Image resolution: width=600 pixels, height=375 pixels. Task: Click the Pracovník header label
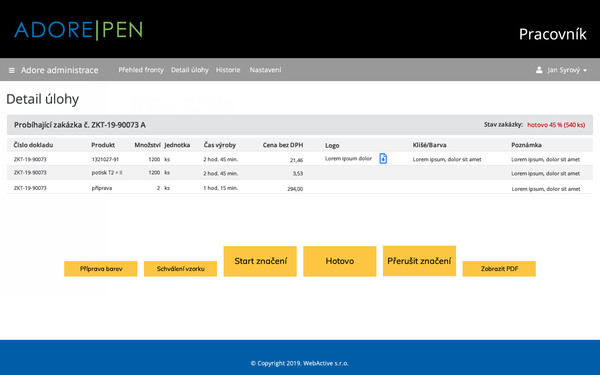(x=553, y=34)
